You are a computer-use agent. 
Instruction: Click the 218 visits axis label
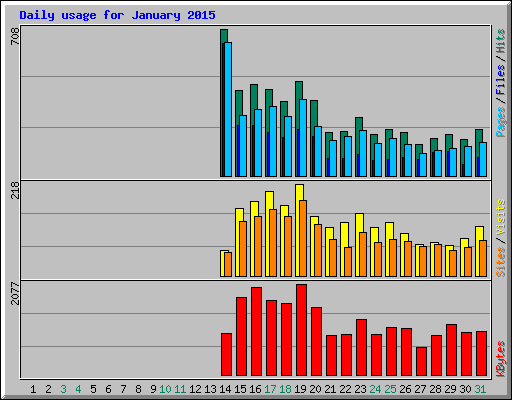[x=15, y=190]
